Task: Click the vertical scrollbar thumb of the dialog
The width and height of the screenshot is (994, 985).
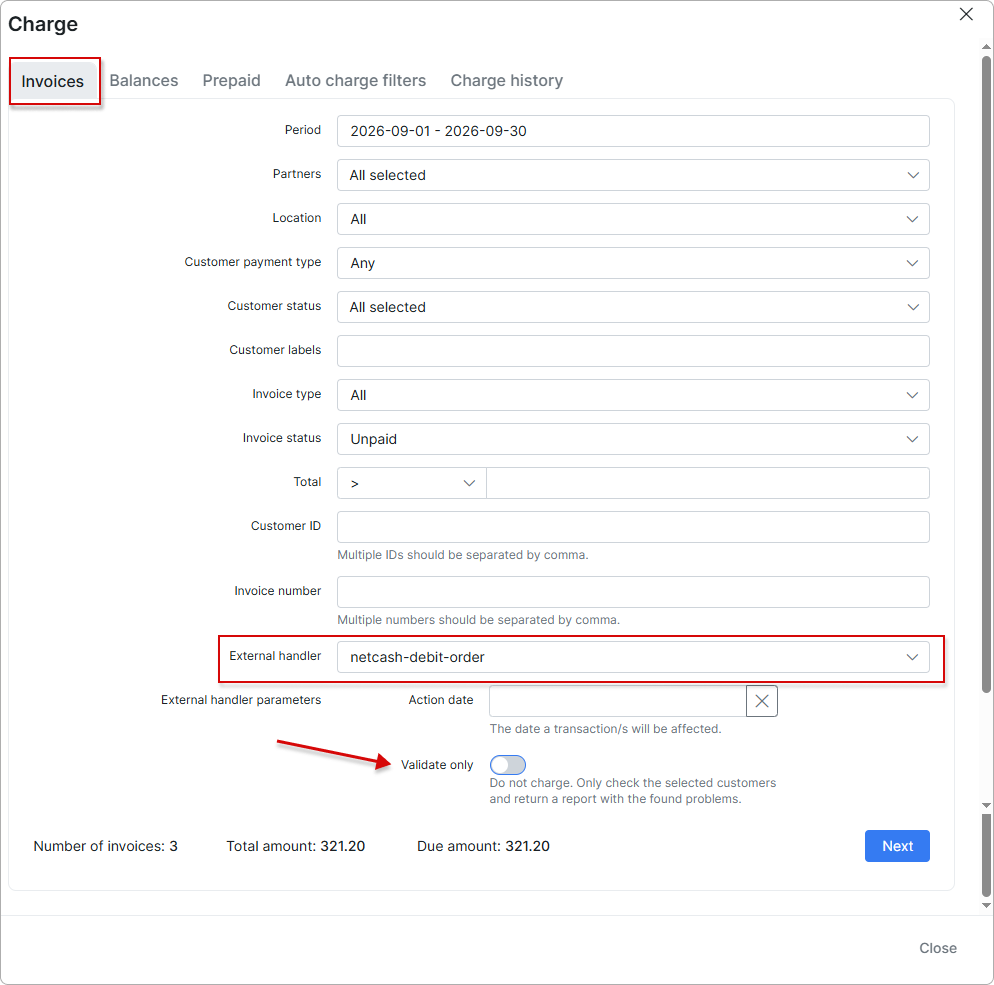Action: click(x=986, y=374)
